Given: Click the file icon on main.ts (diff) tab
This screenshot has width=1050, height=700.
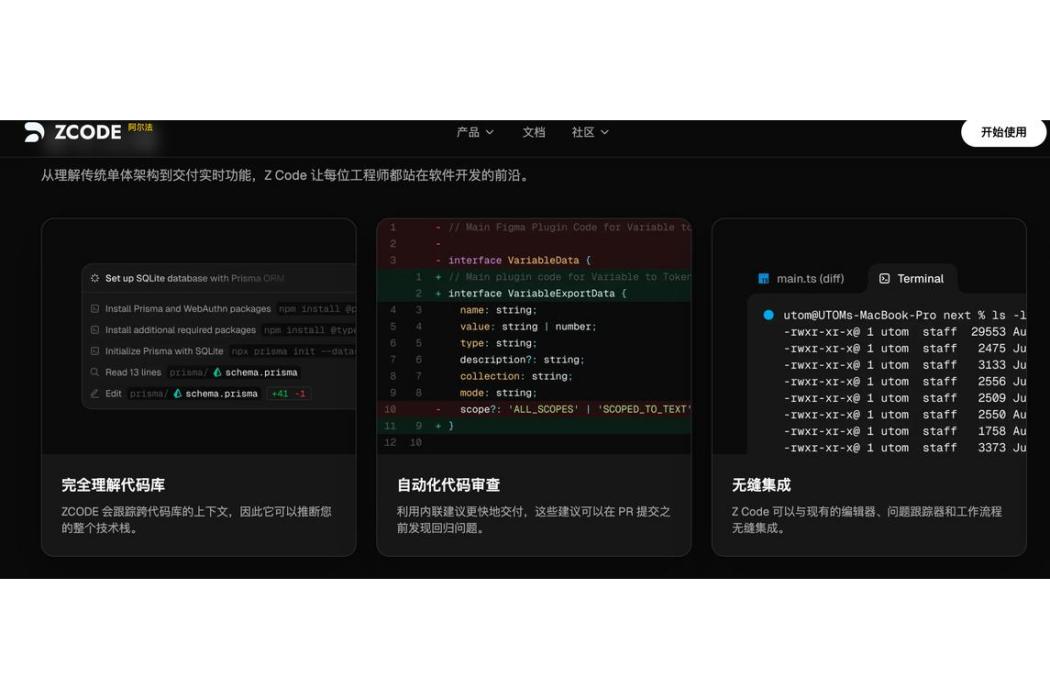Looking at the screenshot, I should pos(763,279).
